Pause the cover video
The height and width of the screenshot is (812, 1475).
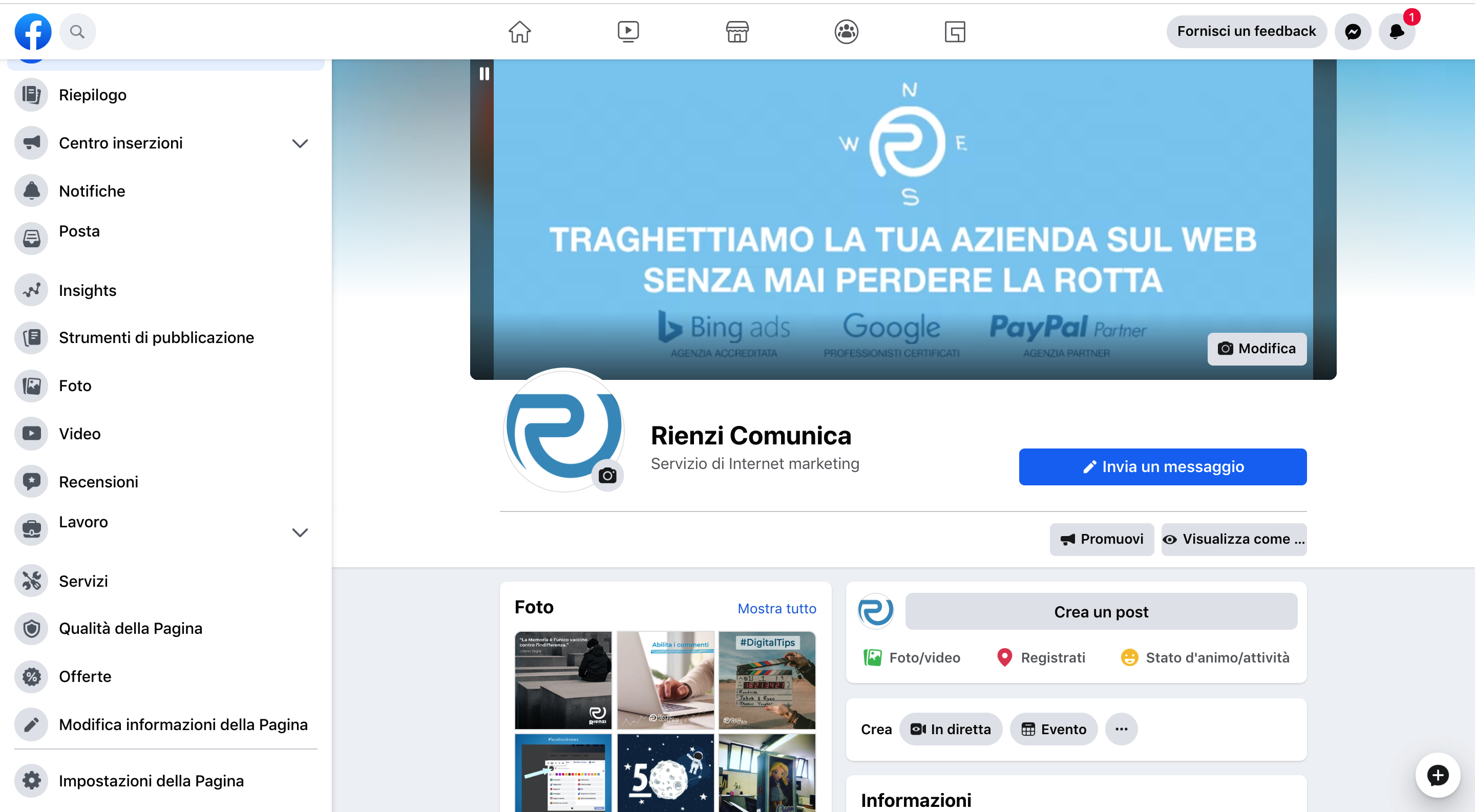(x=484, y=73)
